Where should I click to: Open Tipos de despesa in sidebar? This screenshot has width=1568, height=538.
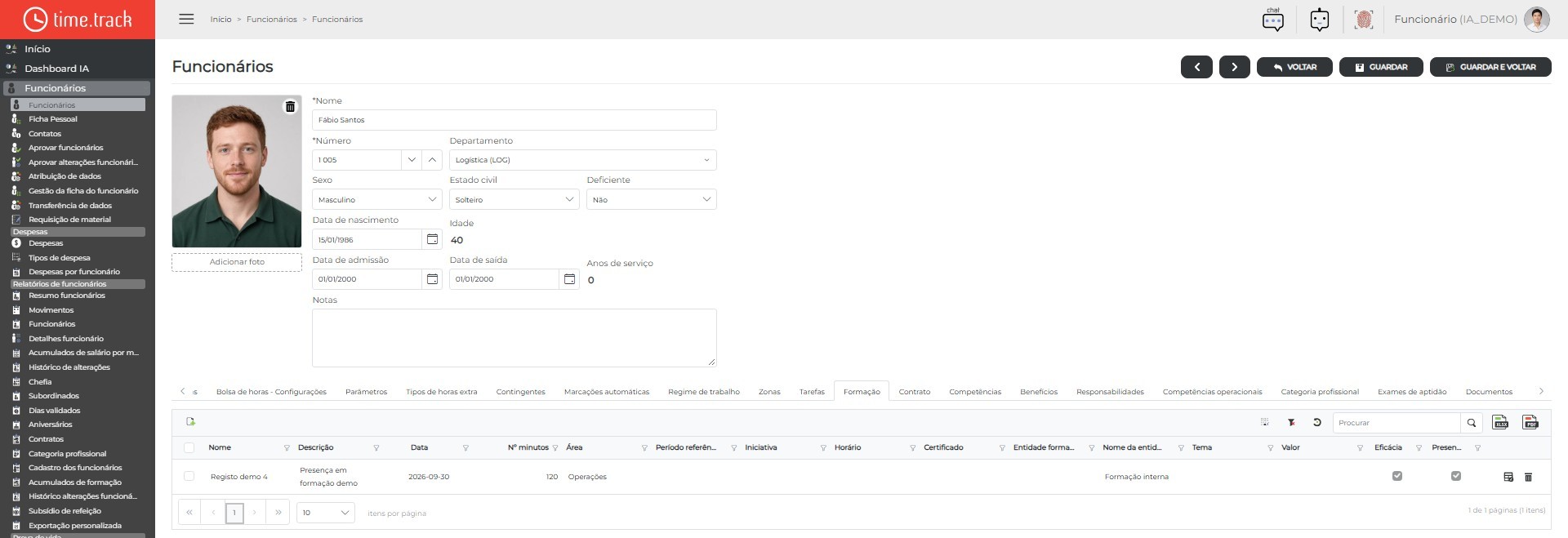(60, 258)
